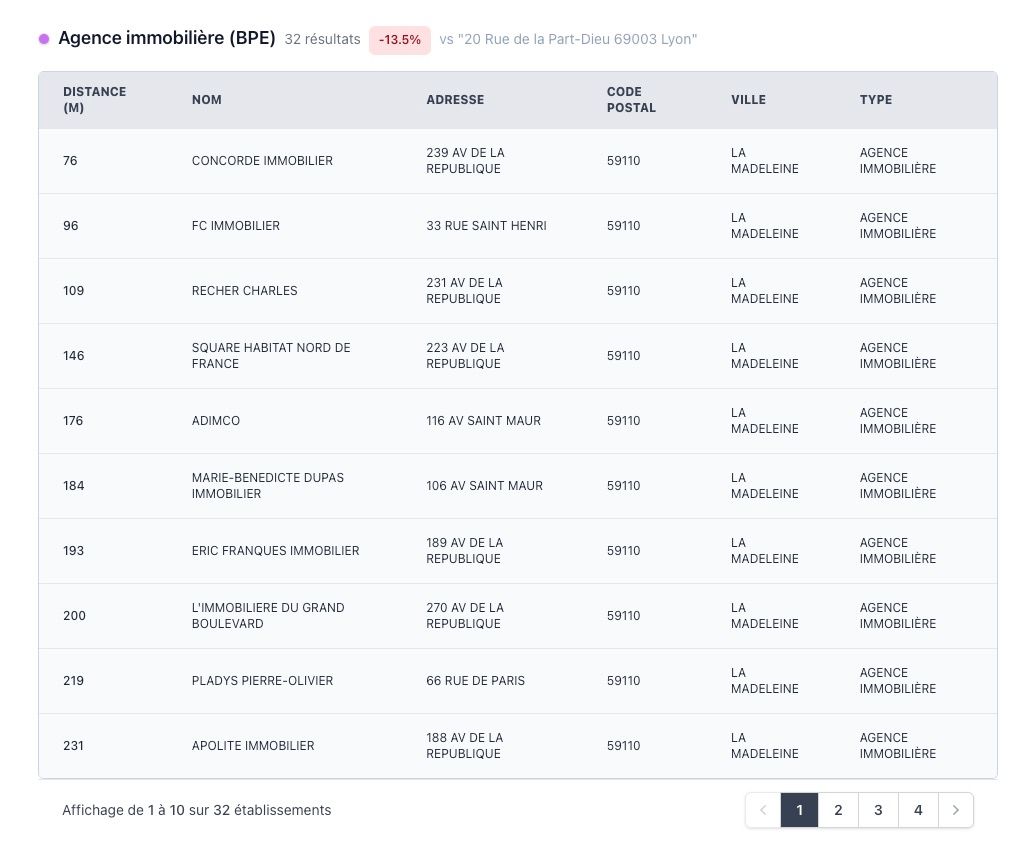The image size is (1036, 848).
Task: Click the Nom column header
Action: tap(207, 100)
